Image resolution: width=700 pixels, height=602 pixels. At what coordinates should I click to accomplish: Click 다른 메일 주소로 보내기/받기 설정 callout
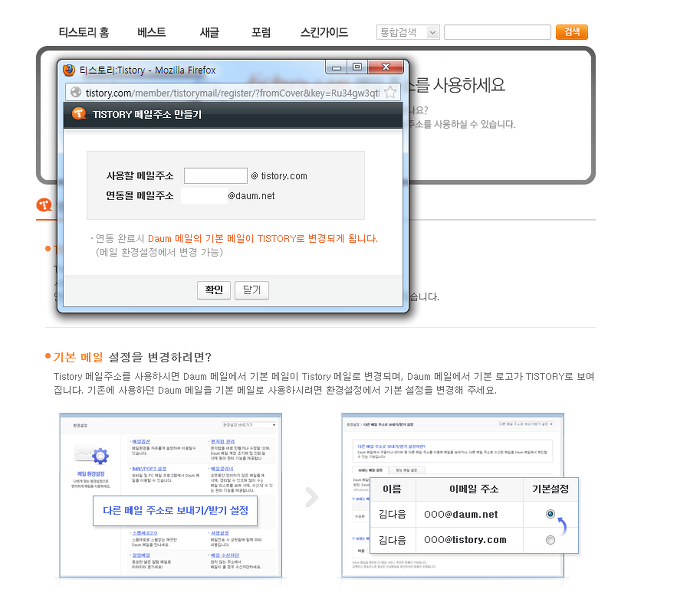click(175, 510)
